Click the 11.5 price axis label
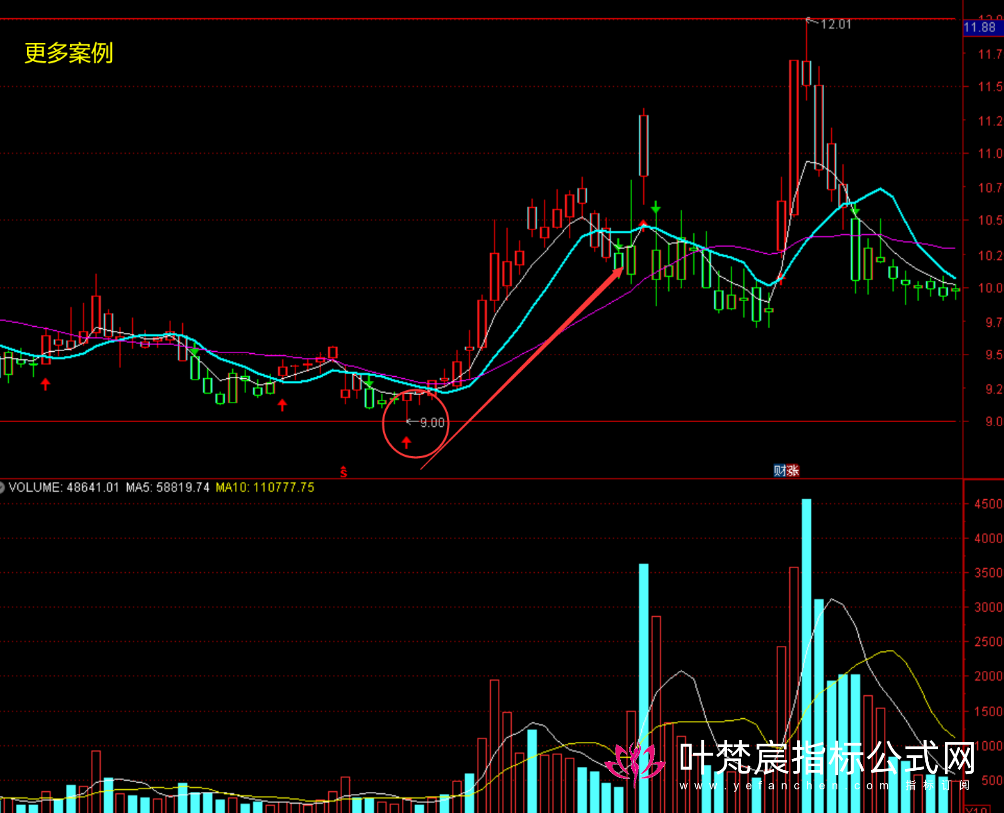The height and width of the screenshot is (813, 1004). click(x=990, y=86)
